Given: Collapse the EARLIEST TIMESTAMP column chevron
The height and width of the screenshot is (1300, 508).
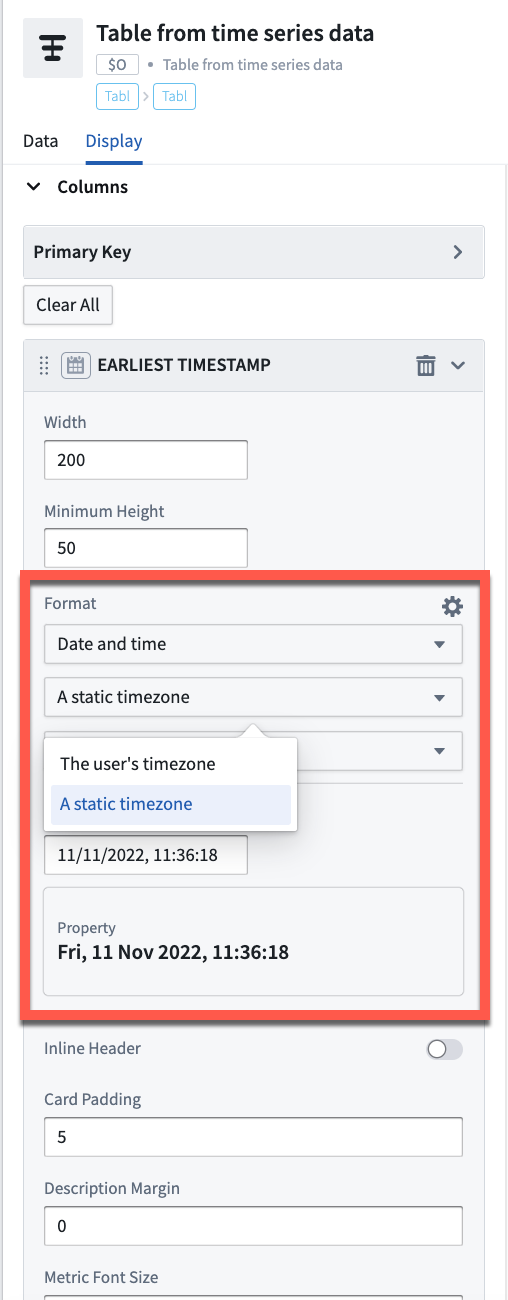Looking at the screenshot, I should [458, 366].
